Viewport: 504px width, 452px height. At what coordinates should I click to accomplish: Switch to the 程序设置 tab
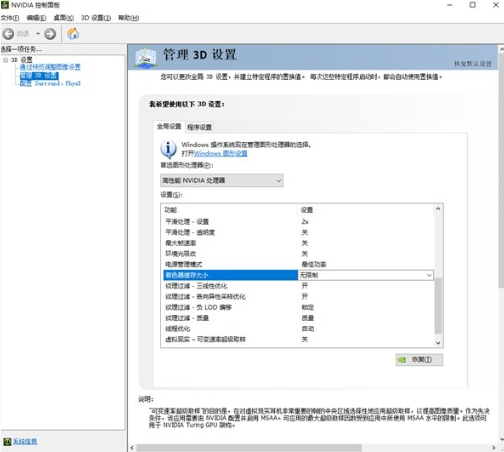click(199, 127)
